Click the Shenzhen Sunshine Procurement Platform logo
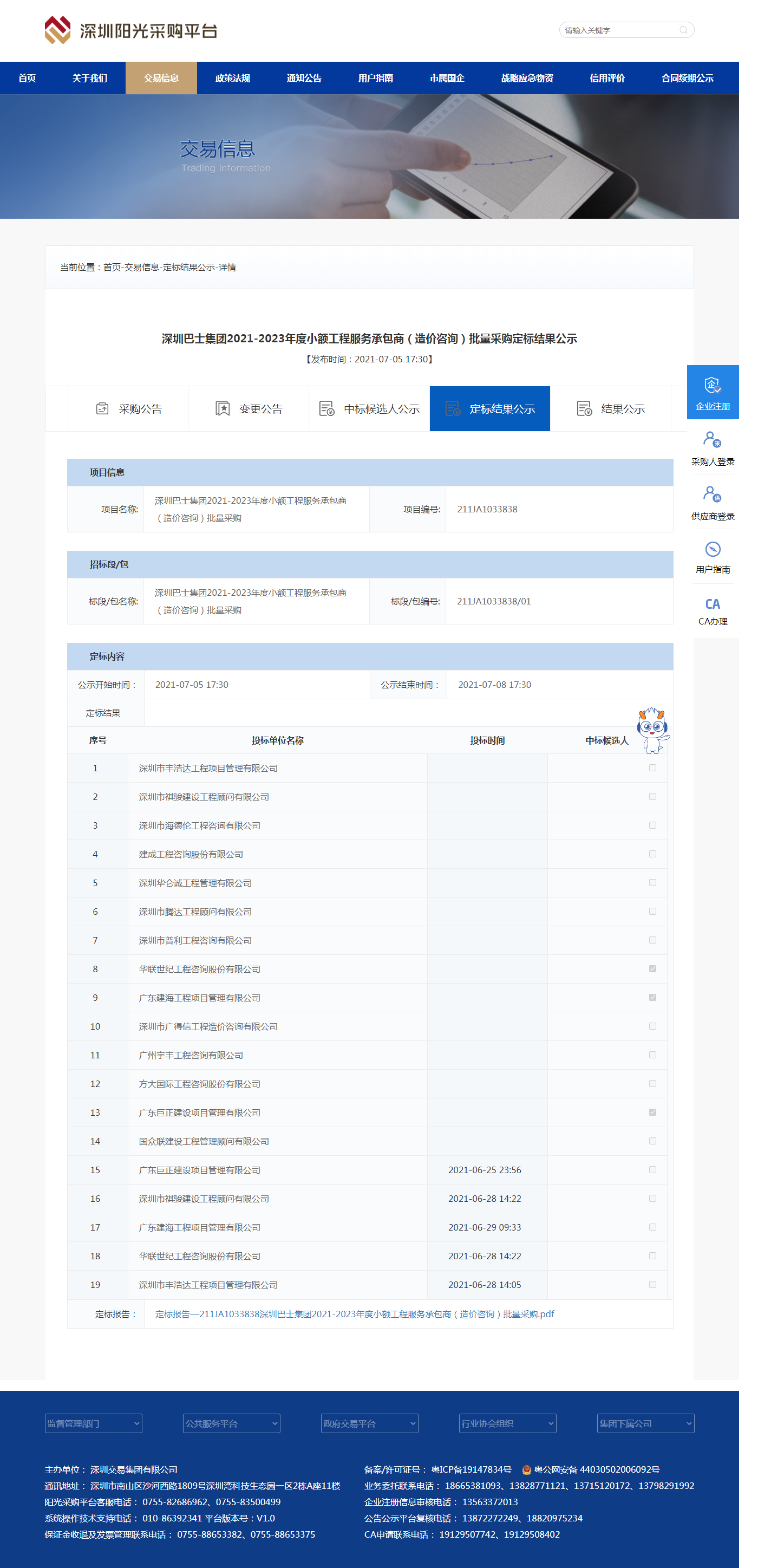The width and height of the screenshot is (758, 1568). pyautogui.click(x=131, y=30)
